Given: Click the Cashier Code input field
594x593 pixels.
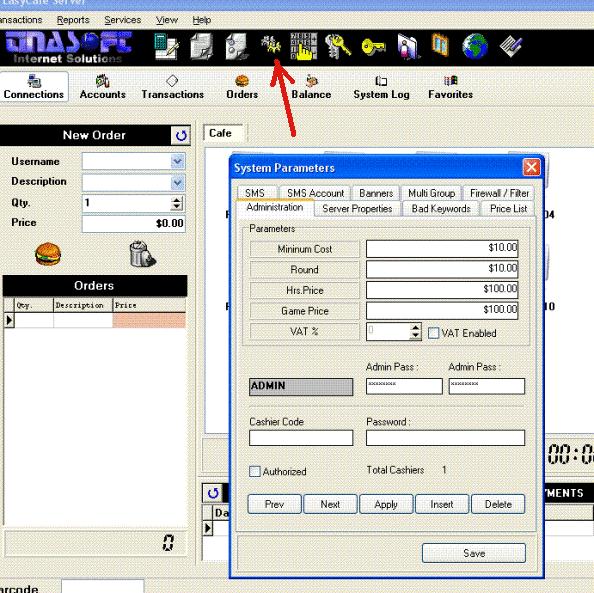Looking at the screenshot, I should coord(301,438).
